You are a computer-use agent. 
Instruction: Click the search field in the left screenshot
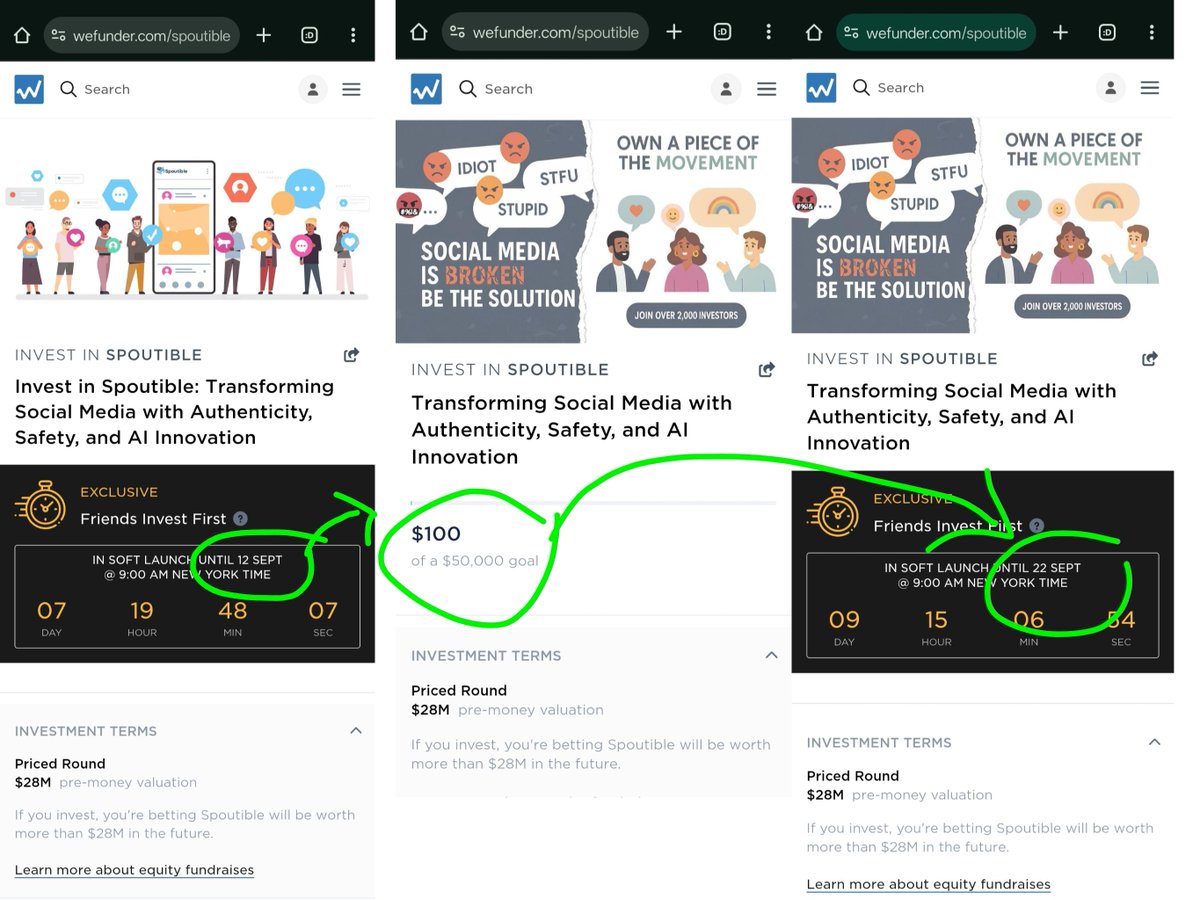pos(95,89)
